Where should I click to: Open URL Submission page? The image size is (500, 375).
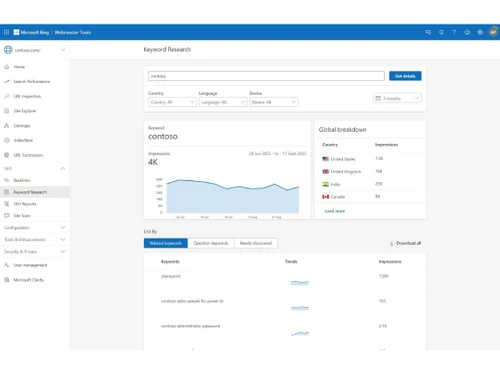28,155
